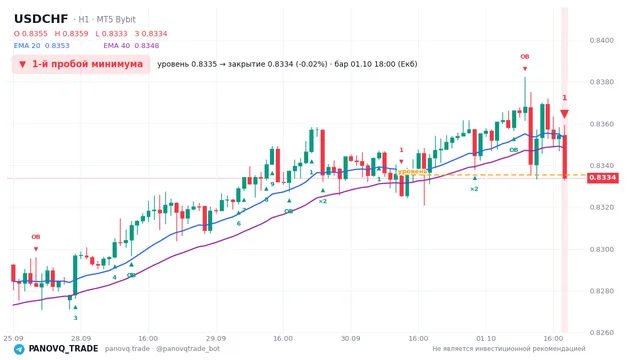Click the red 0.8334 current price tag
Image resolution: width=640 pixels, height=360 pixels.
[602, 178]
